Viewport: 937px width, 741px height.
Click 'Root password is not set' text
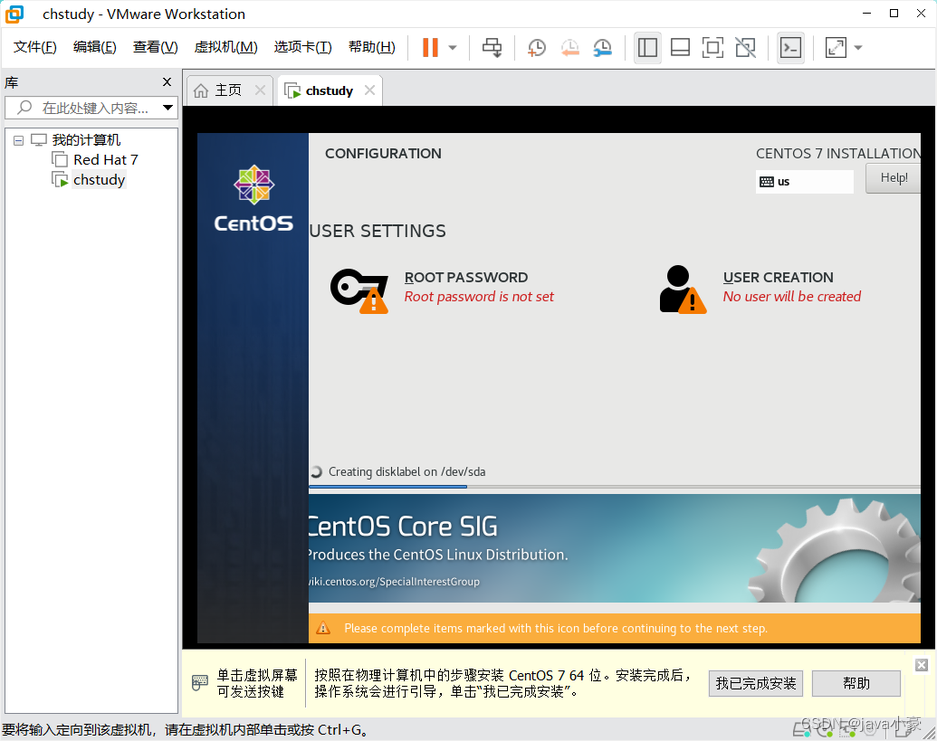(x=479, y=297)
